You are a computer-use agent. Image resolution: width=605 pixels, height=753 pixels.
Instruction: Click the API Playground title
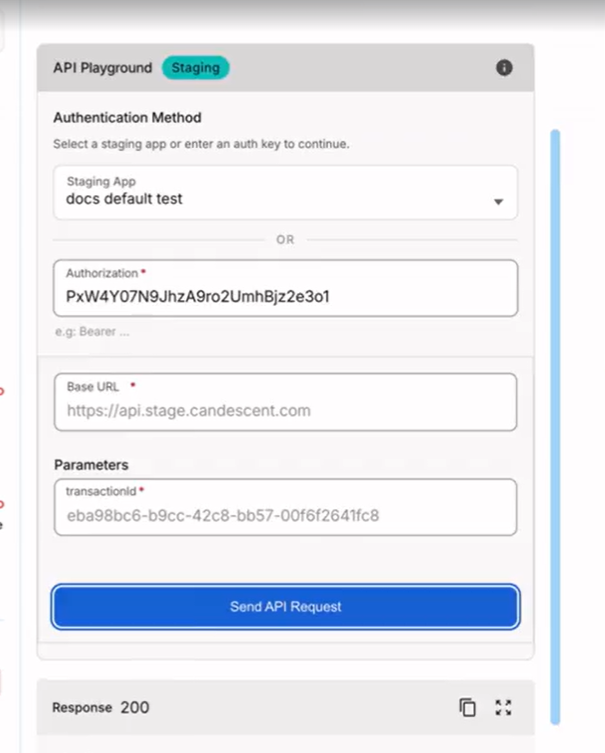click(102, 68)
